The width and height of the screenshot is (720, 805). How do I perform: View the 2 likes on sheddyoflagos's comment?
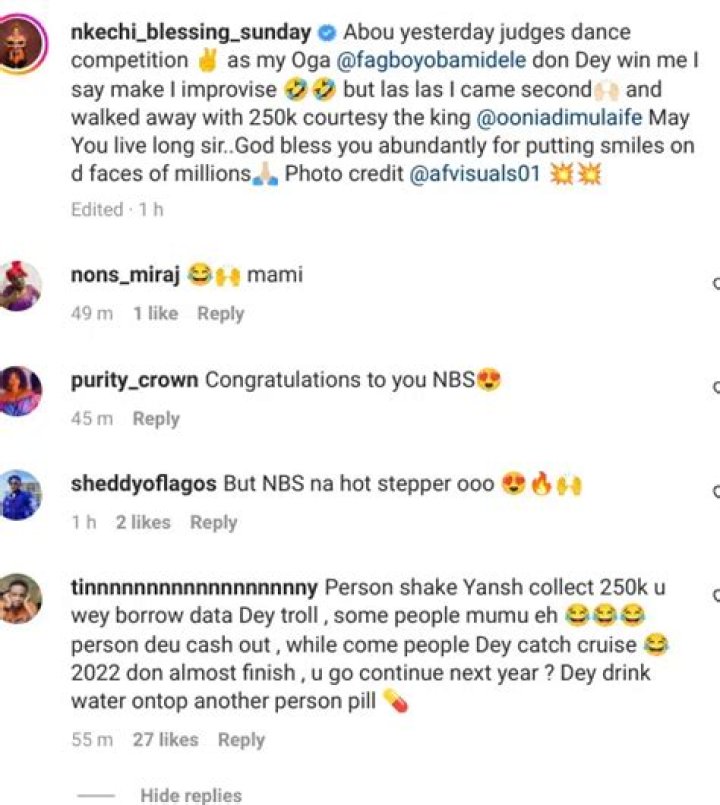[143, 522]
